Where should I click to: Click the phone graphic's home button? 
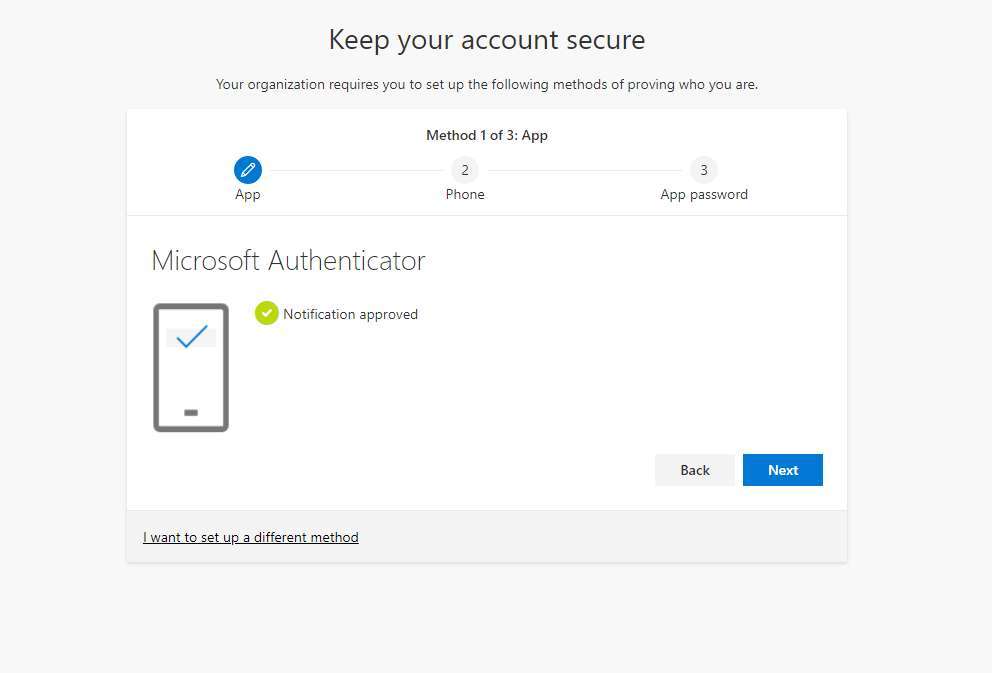[191, 412]
